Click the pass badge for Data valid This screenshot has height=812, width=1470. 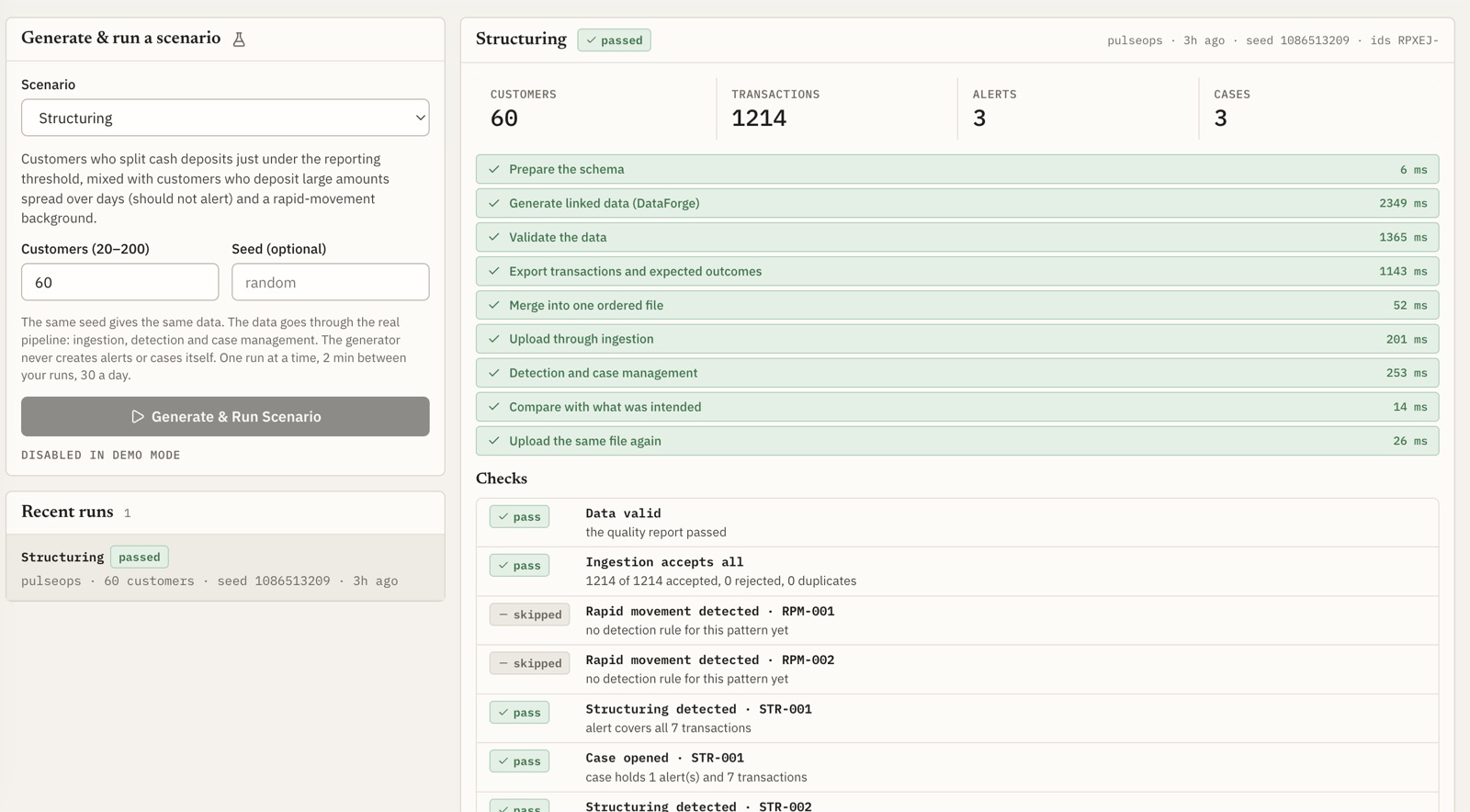(x=519, y=516)
